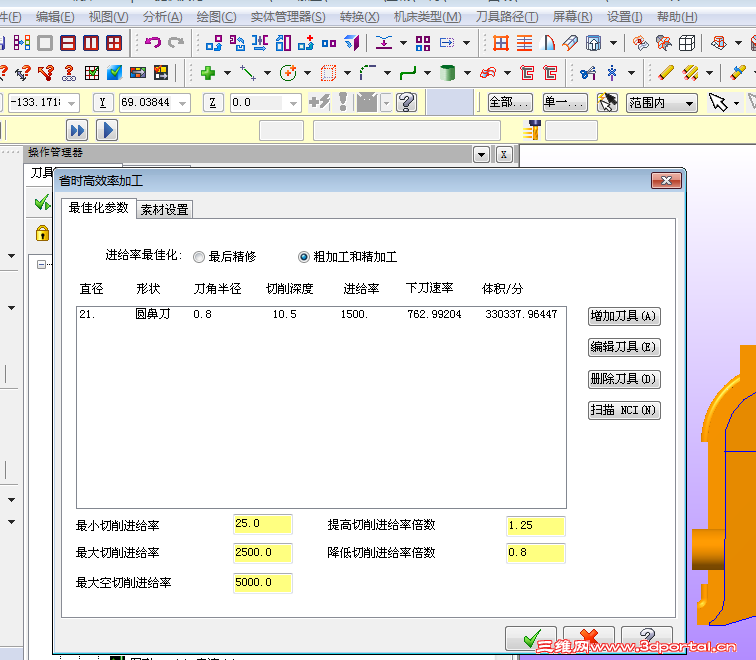Expand dropdown arrow next to green plus icon
The width and height of the screenshot is (756, 660).
[227, 73]
